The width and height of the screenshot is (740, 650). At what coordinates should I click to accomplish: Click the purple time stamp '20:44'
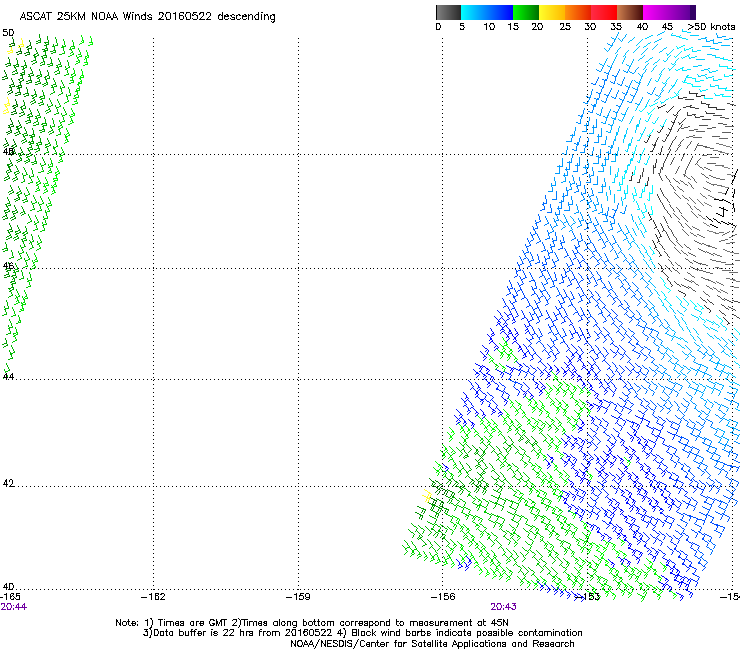point(14,607)
